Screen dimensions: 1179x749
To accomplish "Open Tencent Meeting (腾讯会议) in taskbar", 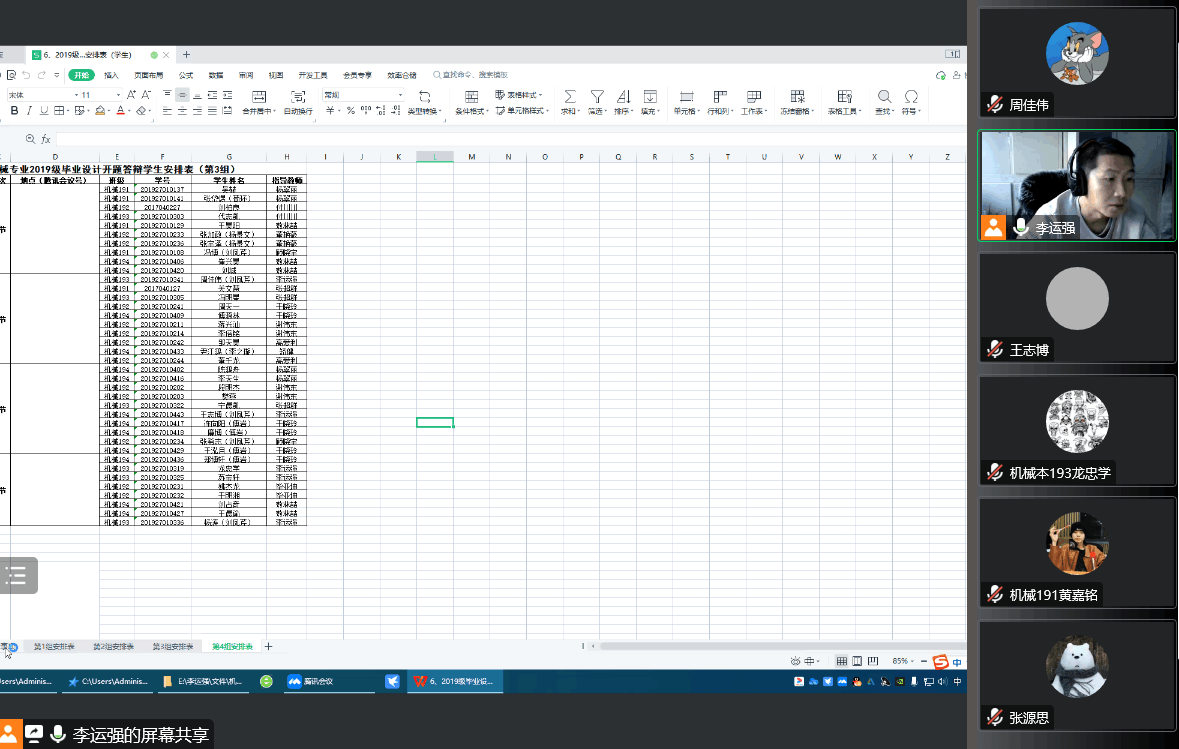I will 310,682.
